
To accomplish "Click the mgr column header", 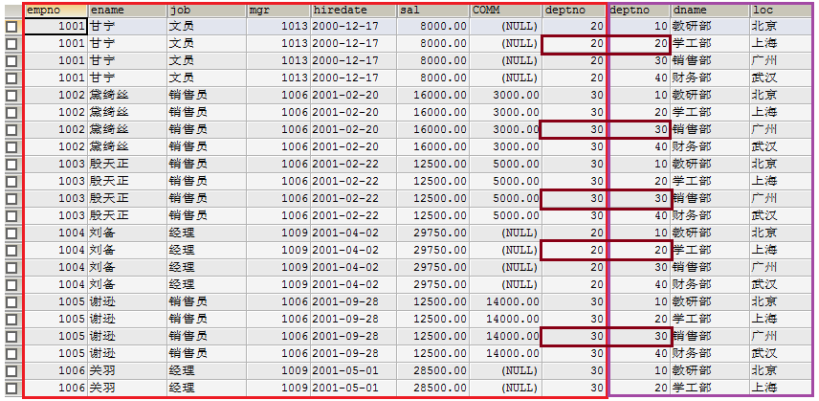I will (x=278, y=10).
